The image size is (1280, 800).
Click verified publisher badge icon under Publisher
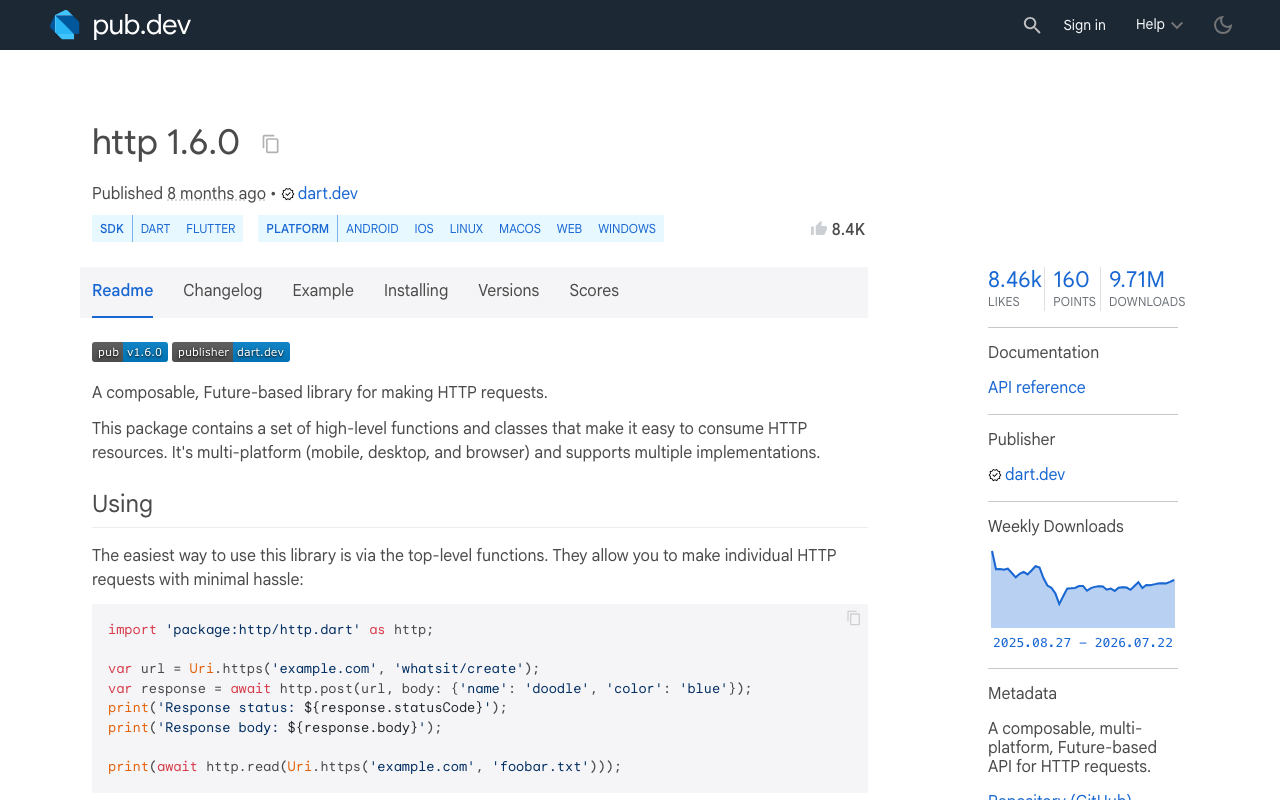click(995, 475)
